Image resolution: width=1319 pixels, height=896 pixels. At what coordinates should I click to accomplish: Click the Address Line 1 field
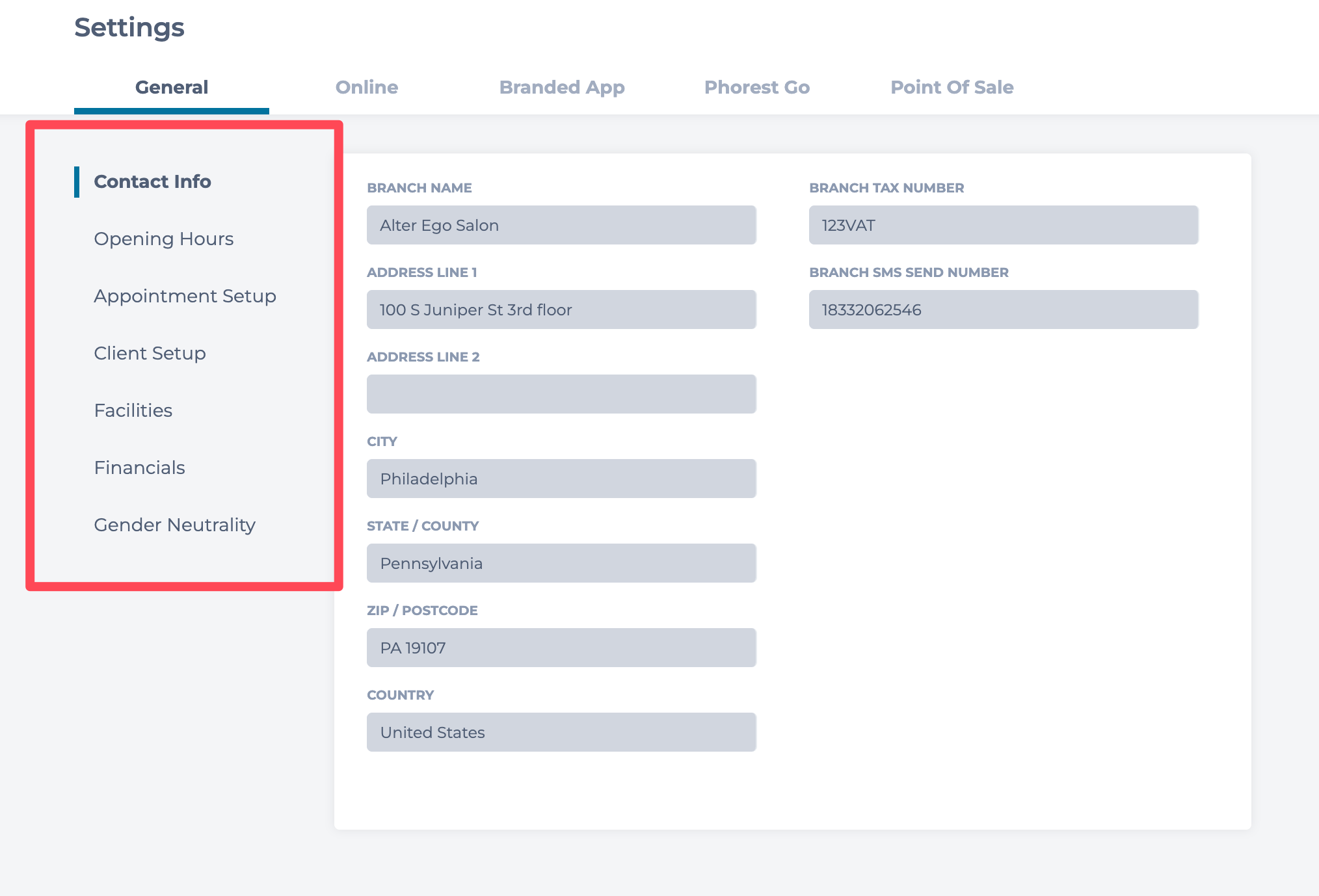[561, 310]
